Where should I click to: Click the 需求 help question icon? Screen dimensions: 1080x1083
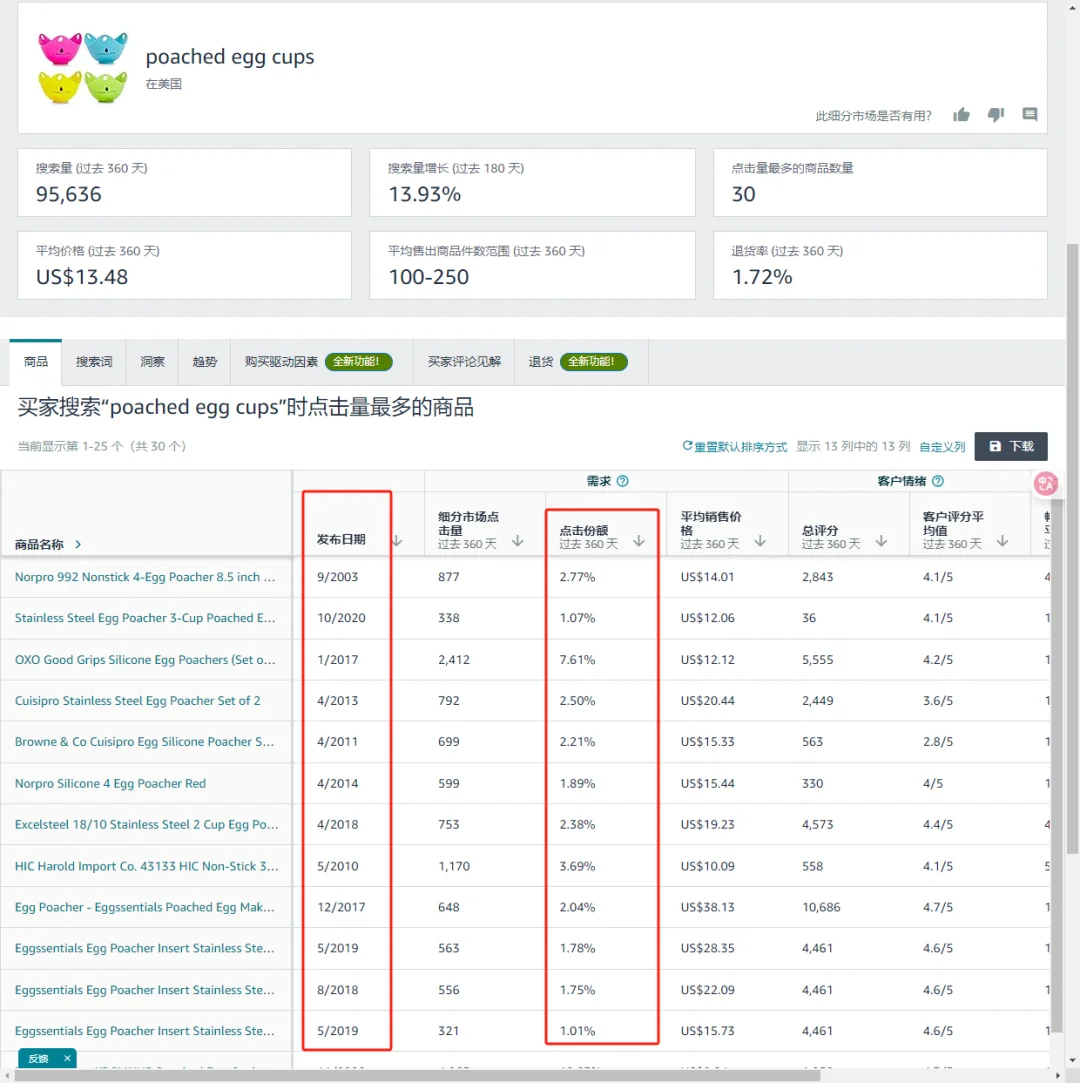pos(622,481)
